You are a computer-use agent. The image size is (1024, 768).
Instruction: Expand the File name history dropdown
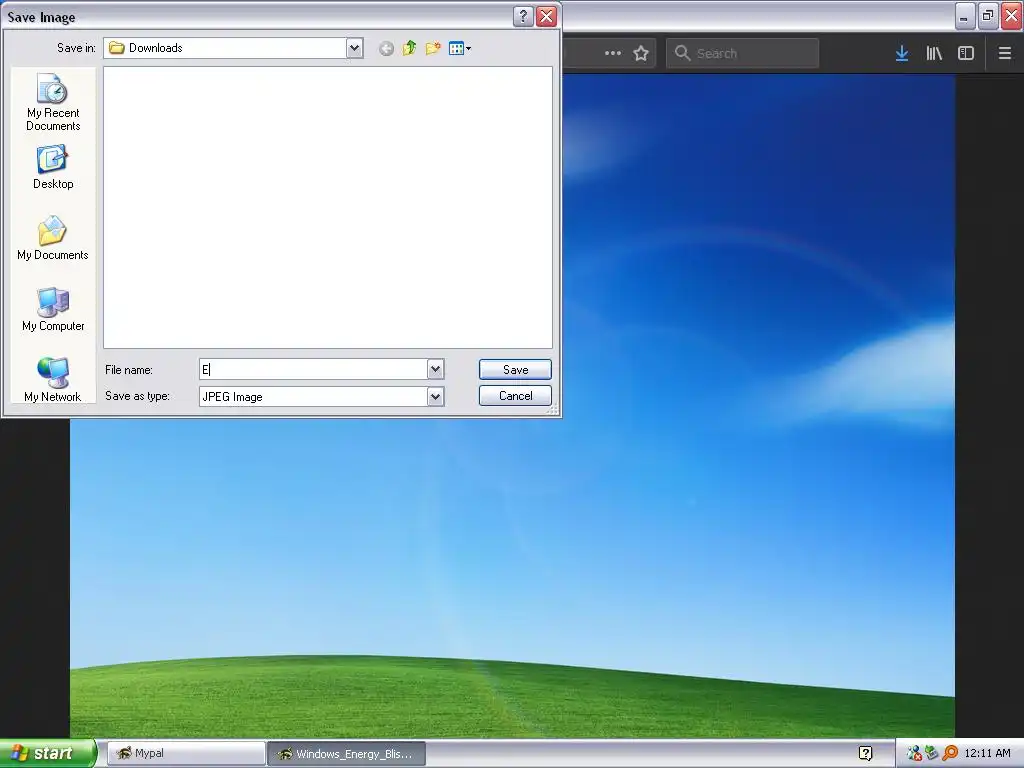tap(436, 370)
